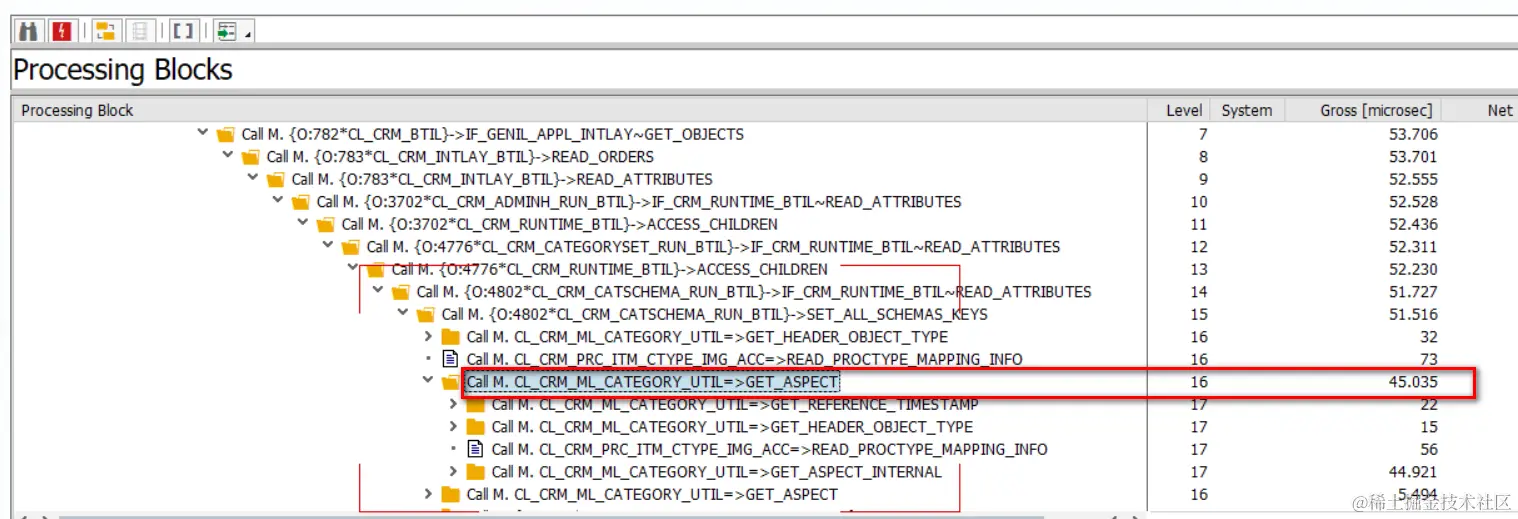Click folder icon of GET_ASPECT_INTERNAL row
Screen dimensions: 1518x519
(475, 472)
